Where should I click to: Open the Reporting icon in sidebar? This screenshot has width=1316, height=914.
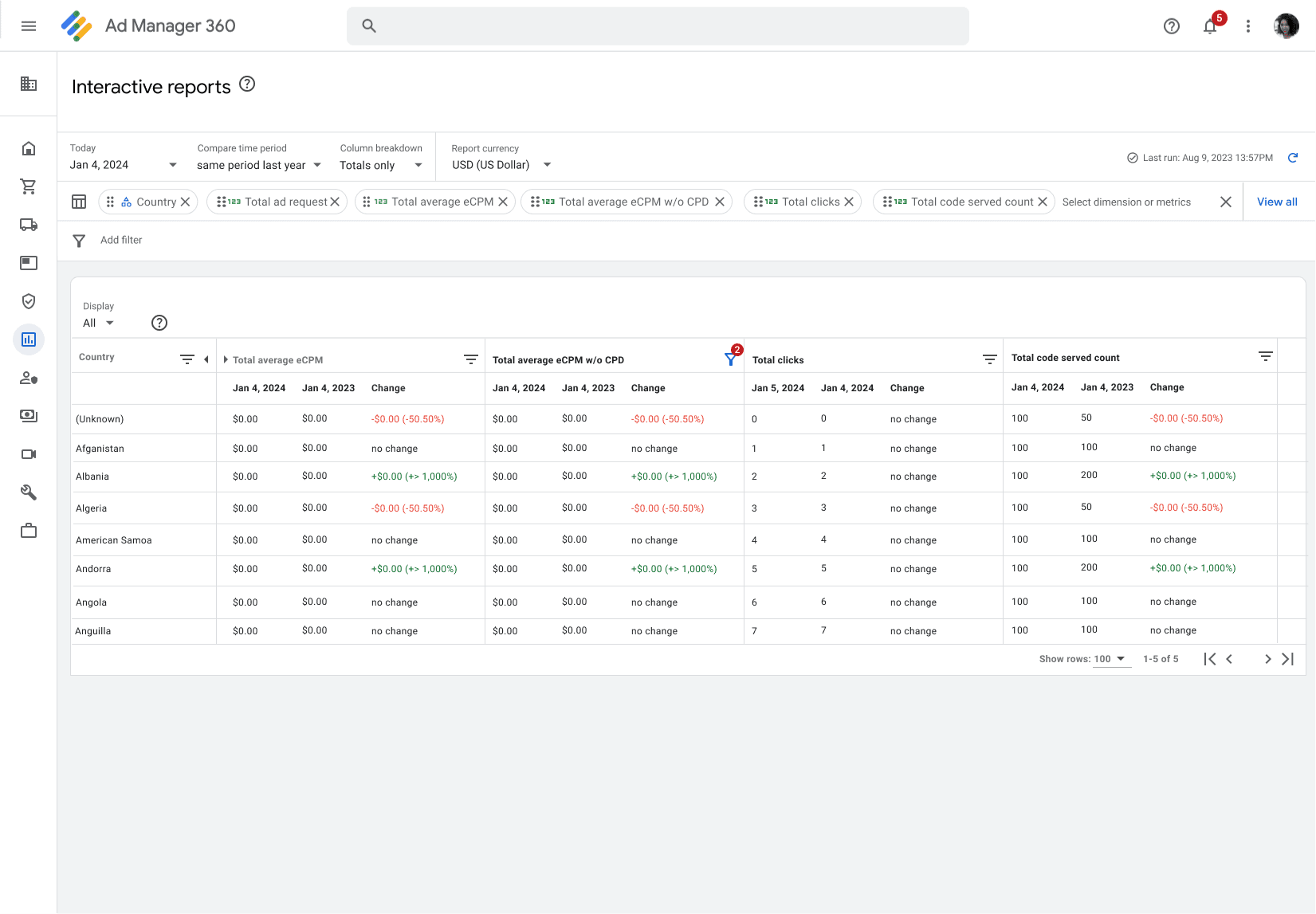click(29, 339)
